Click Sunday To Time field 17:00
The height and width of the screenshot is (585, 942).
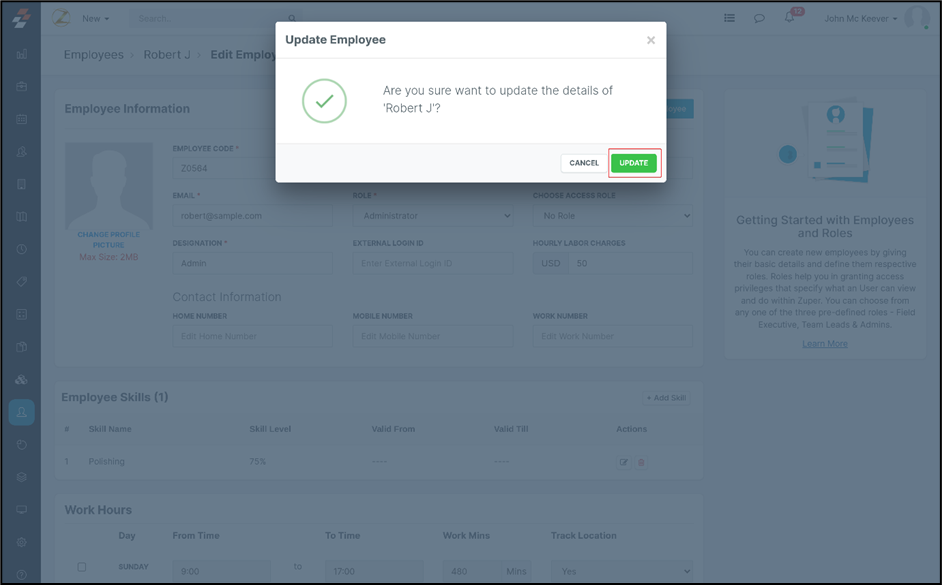pos(374,571)
